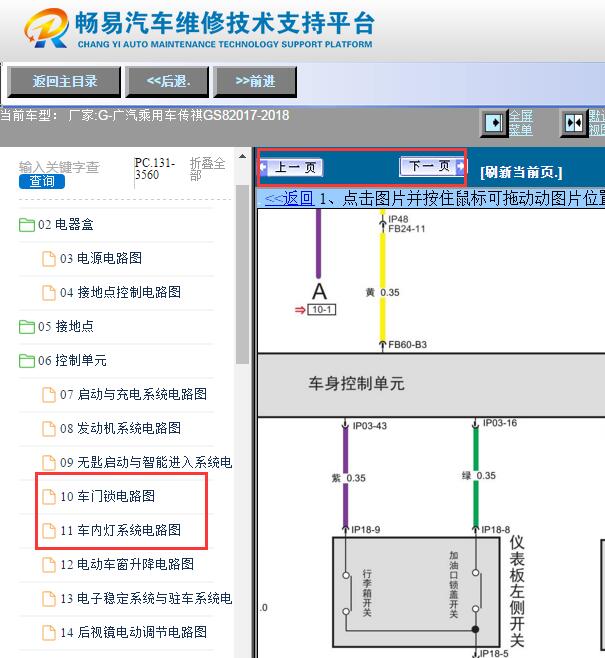Click page icon beside 07 启动与充电系统
The width and height of the screenshot is (605, 658).
click(x=49, y=395)
